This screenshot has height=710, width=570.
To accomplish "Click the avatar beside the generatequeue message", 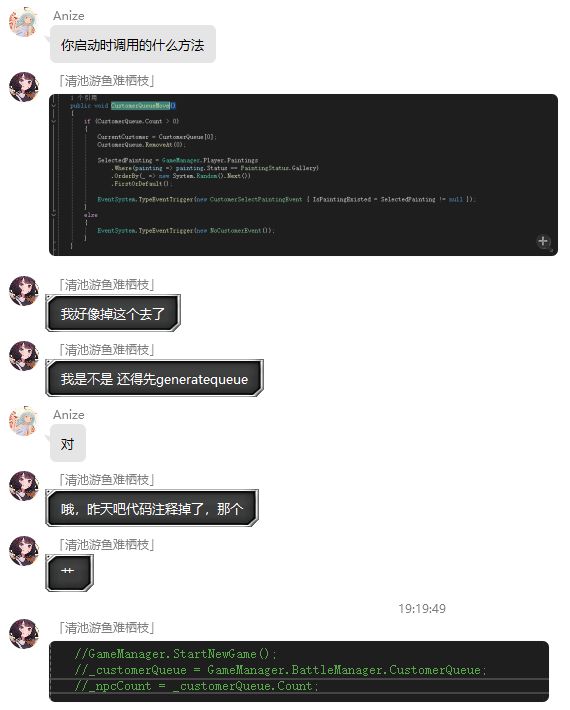I will coord(24,356).
